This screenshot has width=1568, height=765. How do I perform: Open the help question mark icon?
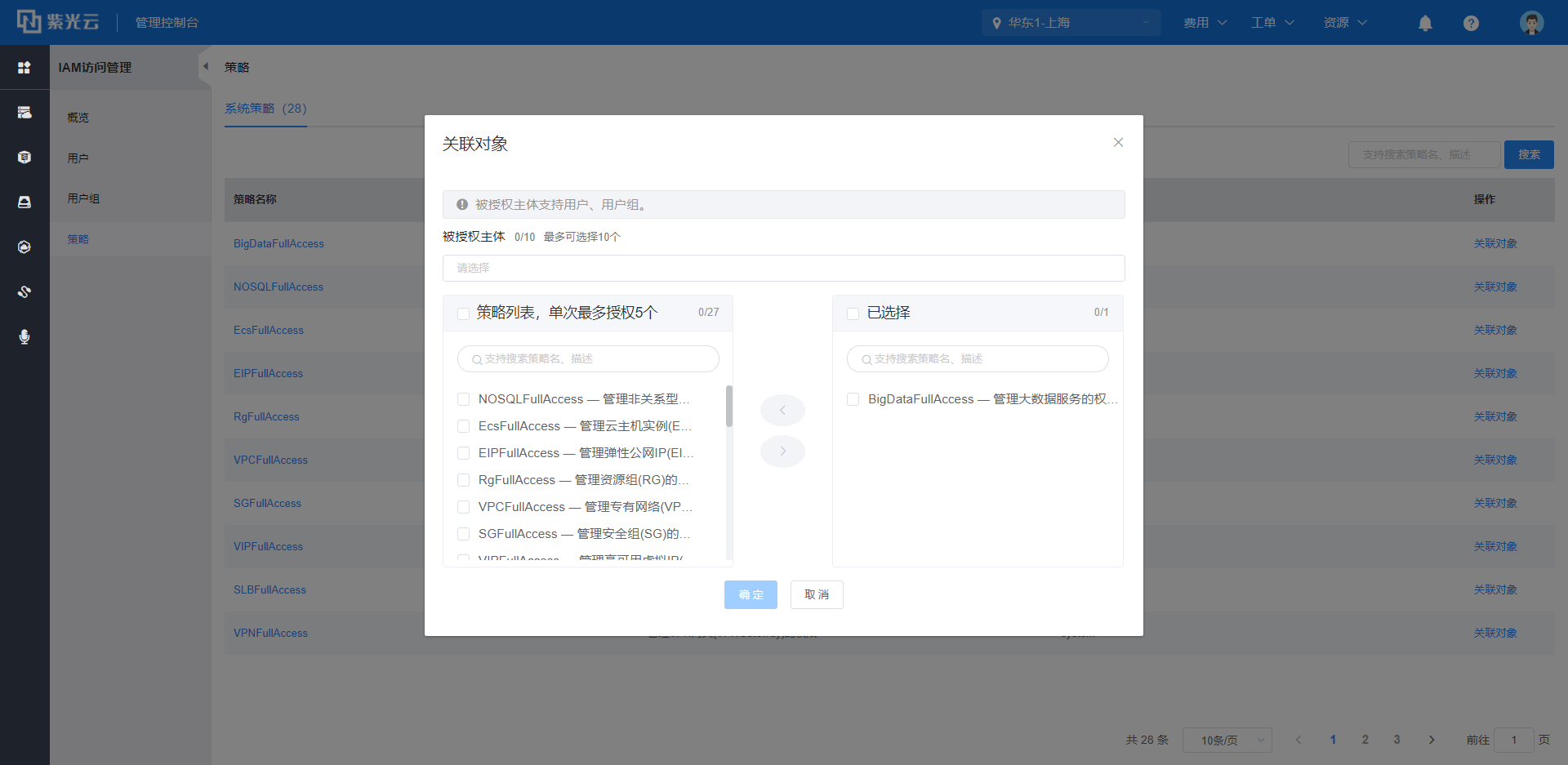tap(1471, 23)
